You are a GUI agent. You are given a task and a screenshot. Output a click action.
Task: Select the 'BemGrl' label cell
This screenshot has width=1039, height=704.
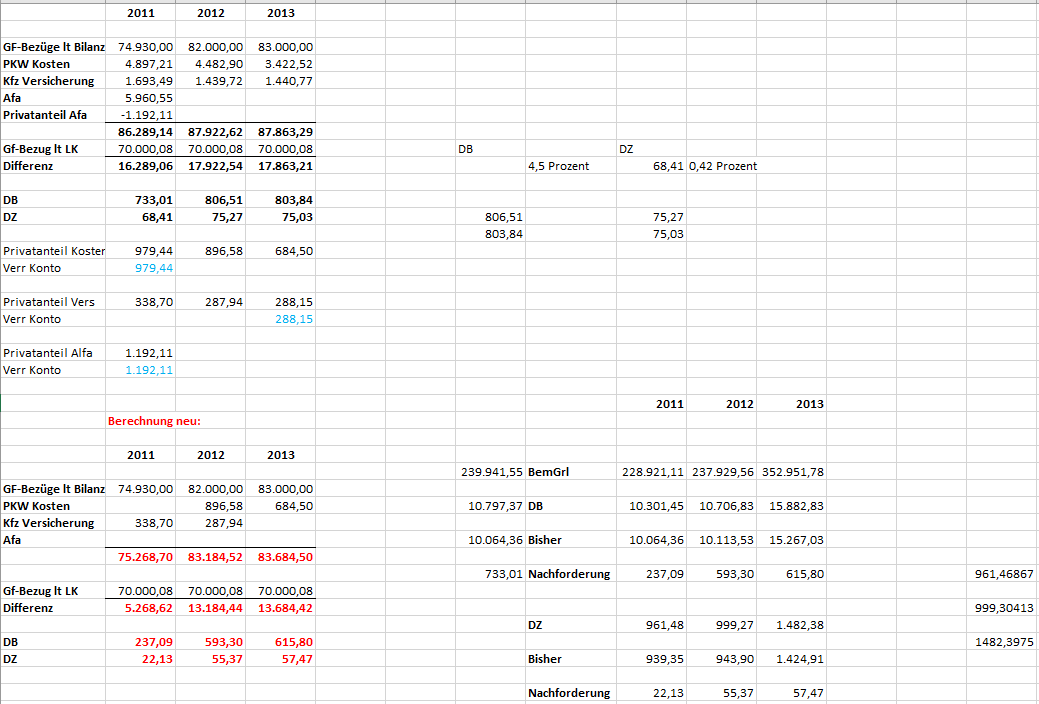pyautogui.click(x=548, y=472)
